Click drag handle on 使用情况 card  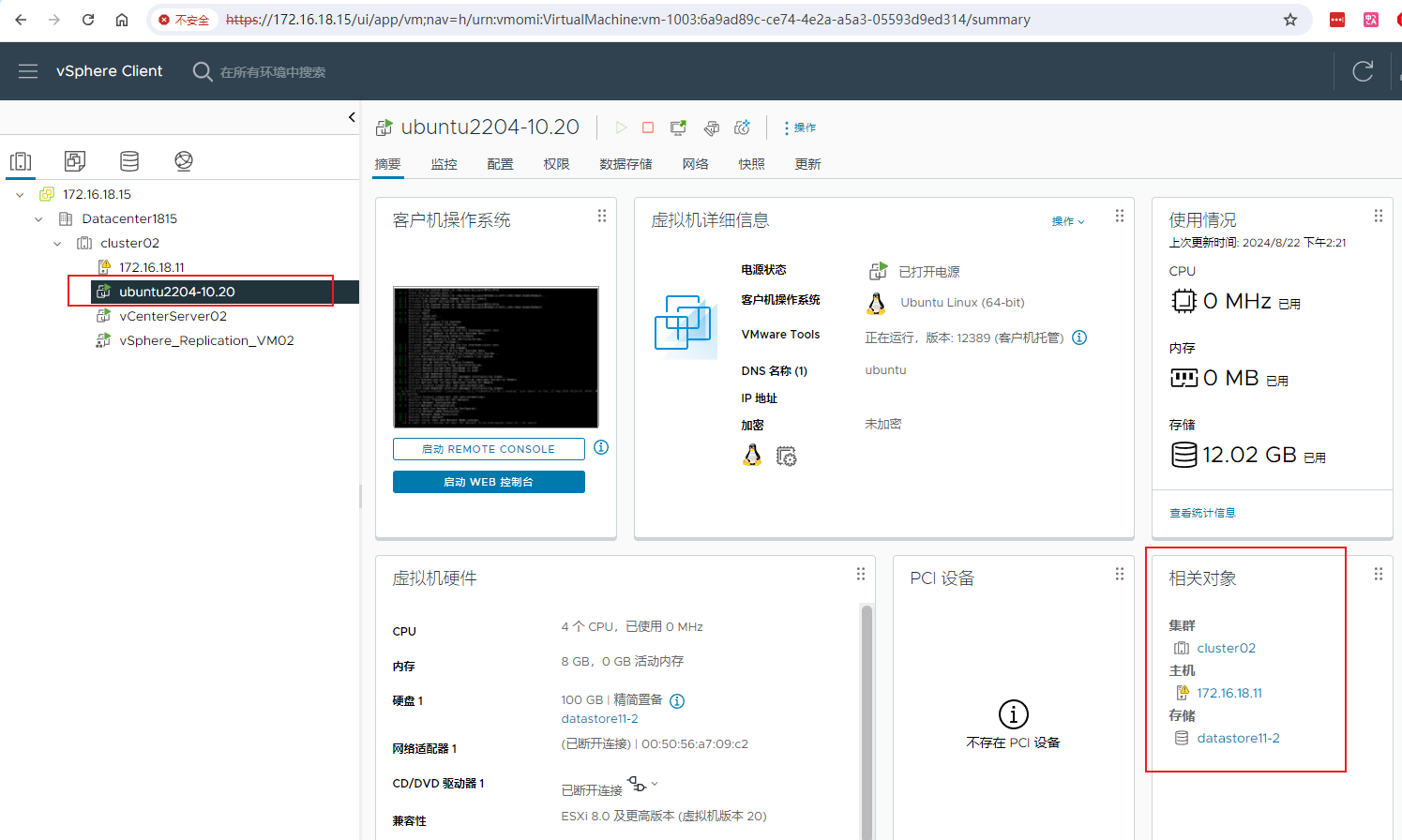pos(1379,216)
